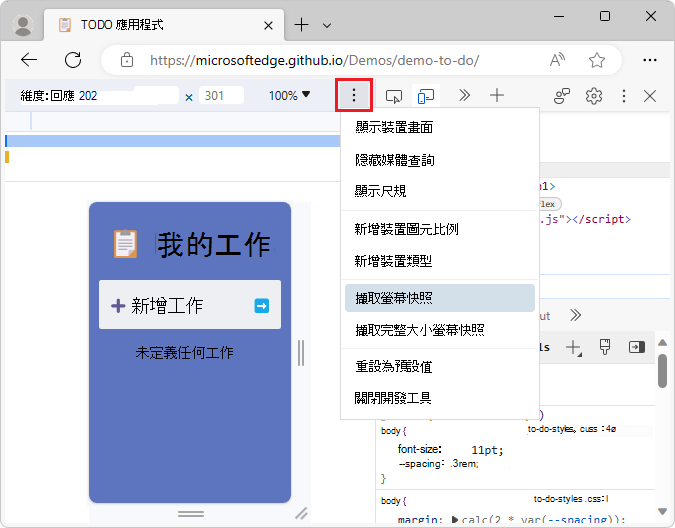Open Customize and control DevTools dots menu
This screenshot has height=528, width=675.
(x=624, y=96)
